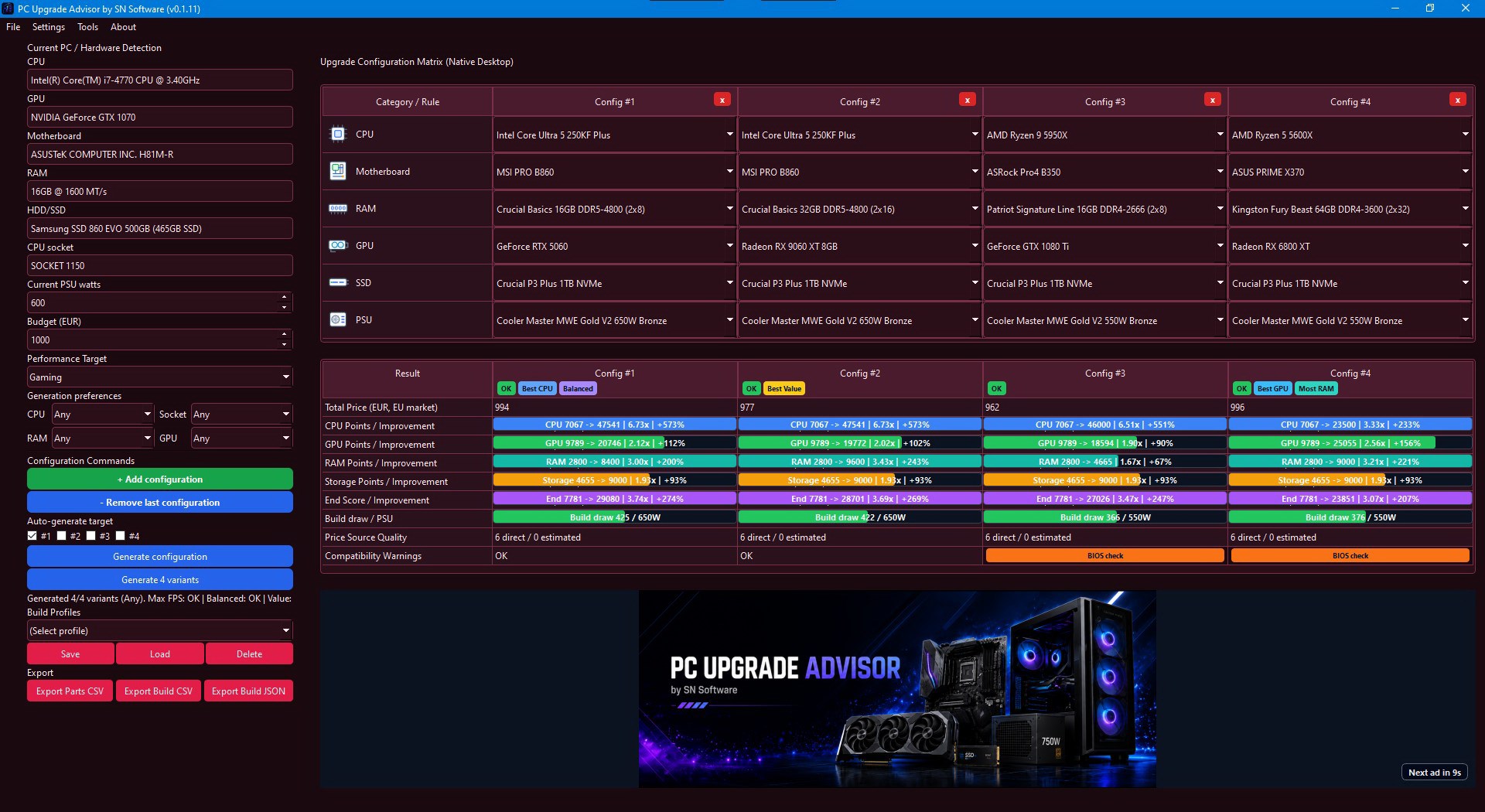Image resolution: width=1485 pixels, height=812 pixels.
Task: Open the File menu
Action: tap(13, 27)
